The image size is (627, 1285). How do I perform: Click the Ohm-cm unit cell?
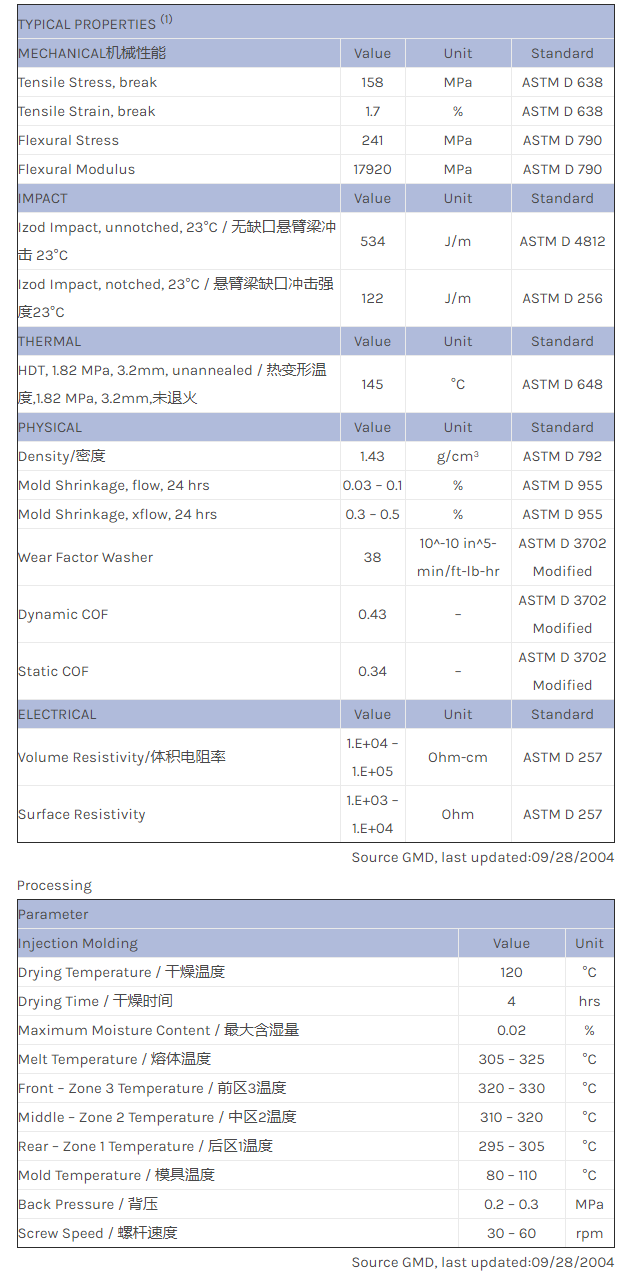[458, 757]
